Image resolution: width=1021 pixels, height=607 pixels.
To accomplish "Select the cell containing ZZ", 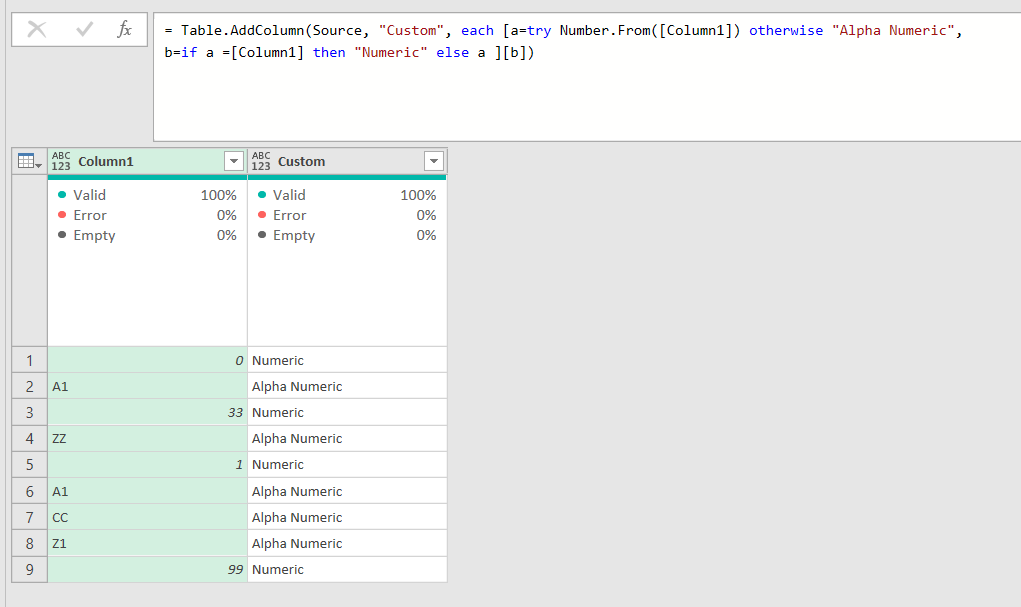I will click(x=147, y=438).
